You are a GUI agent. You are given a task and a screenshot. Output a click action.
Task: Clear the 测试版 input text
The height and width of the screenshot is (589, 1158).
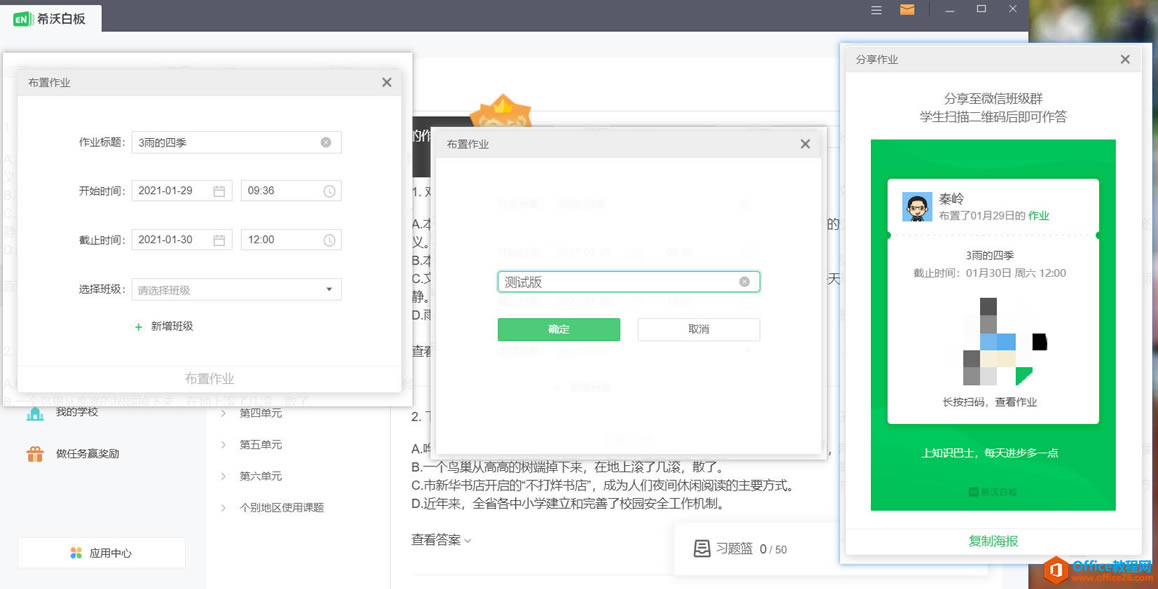coord(744,281)
